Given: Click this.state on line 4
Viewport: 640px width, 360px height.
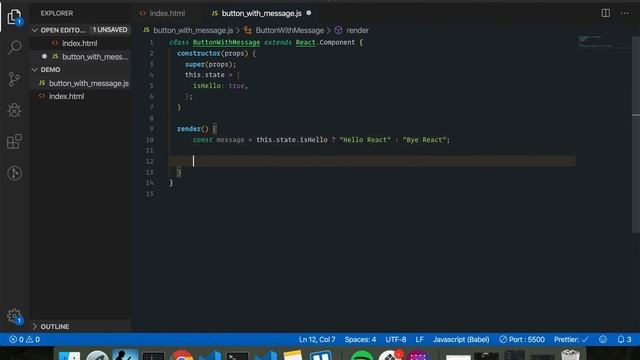Looking at the screenshot, I should [204, 75].
